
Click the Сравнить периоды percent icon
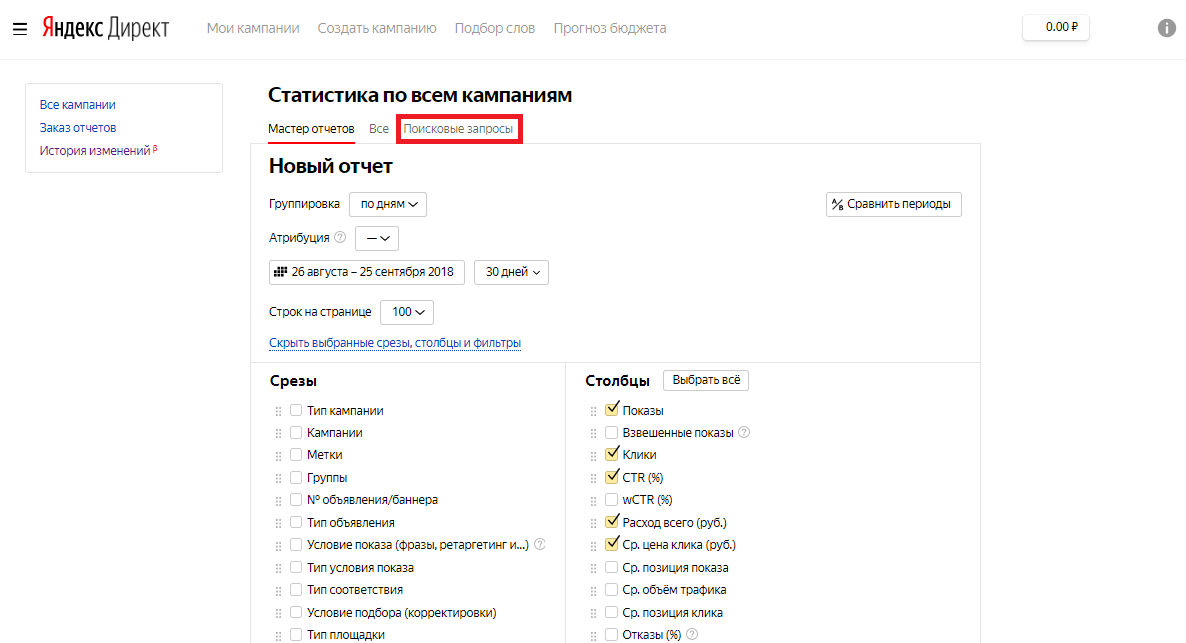pyautogui.click(x=837, y=204)
